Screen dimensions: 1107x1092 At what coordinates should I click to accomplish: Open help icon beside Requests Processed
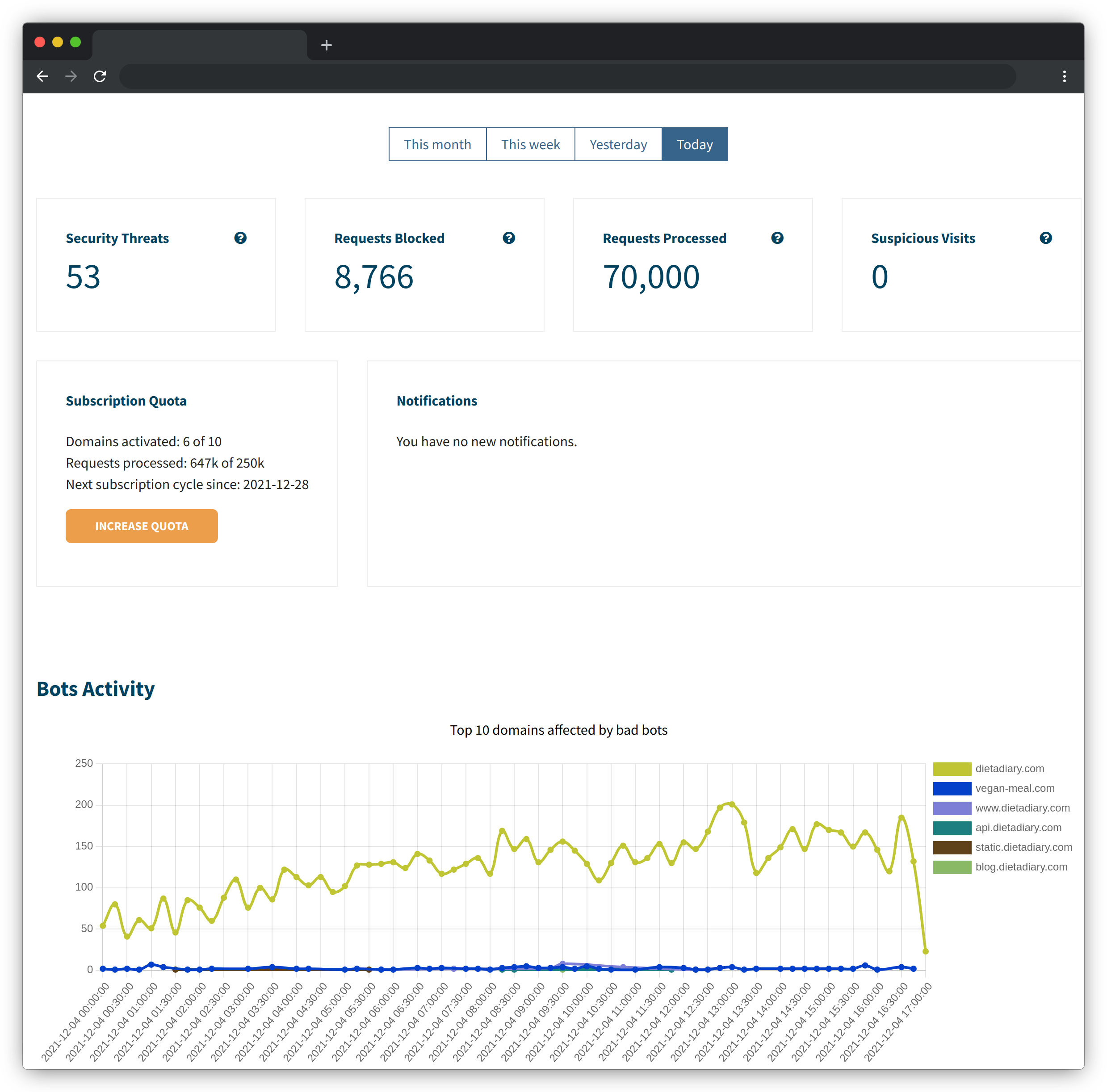(x=776, y=238)
